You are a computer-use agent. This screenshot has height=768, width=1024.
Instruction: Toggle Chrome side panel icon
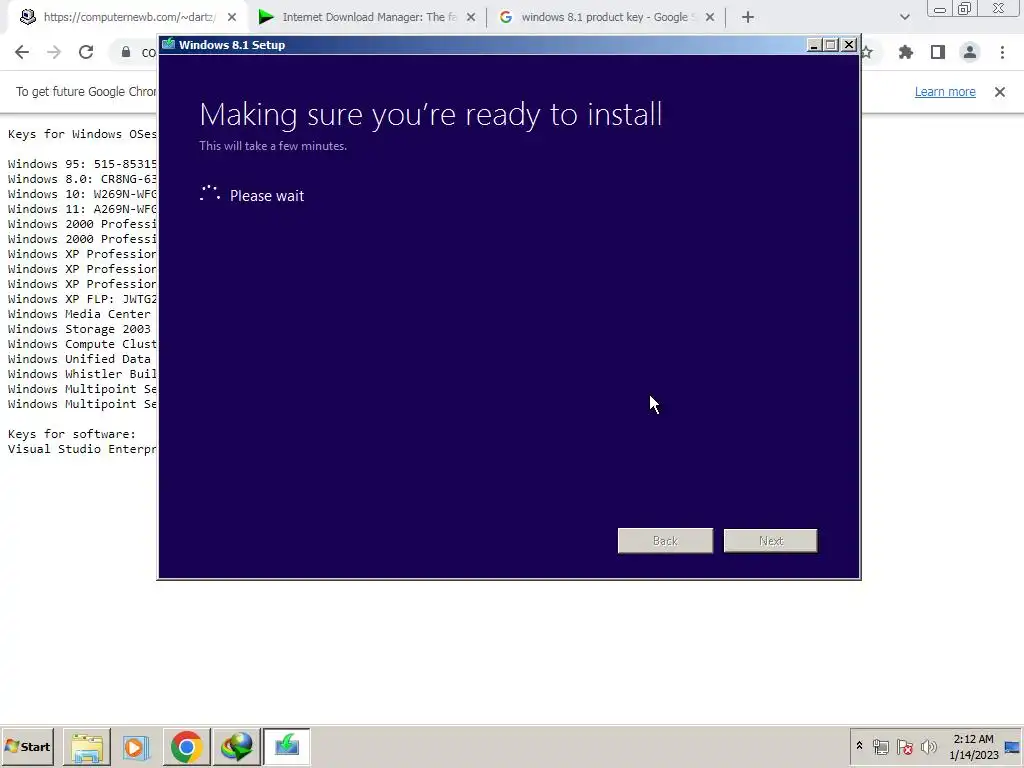pos(938,52)
